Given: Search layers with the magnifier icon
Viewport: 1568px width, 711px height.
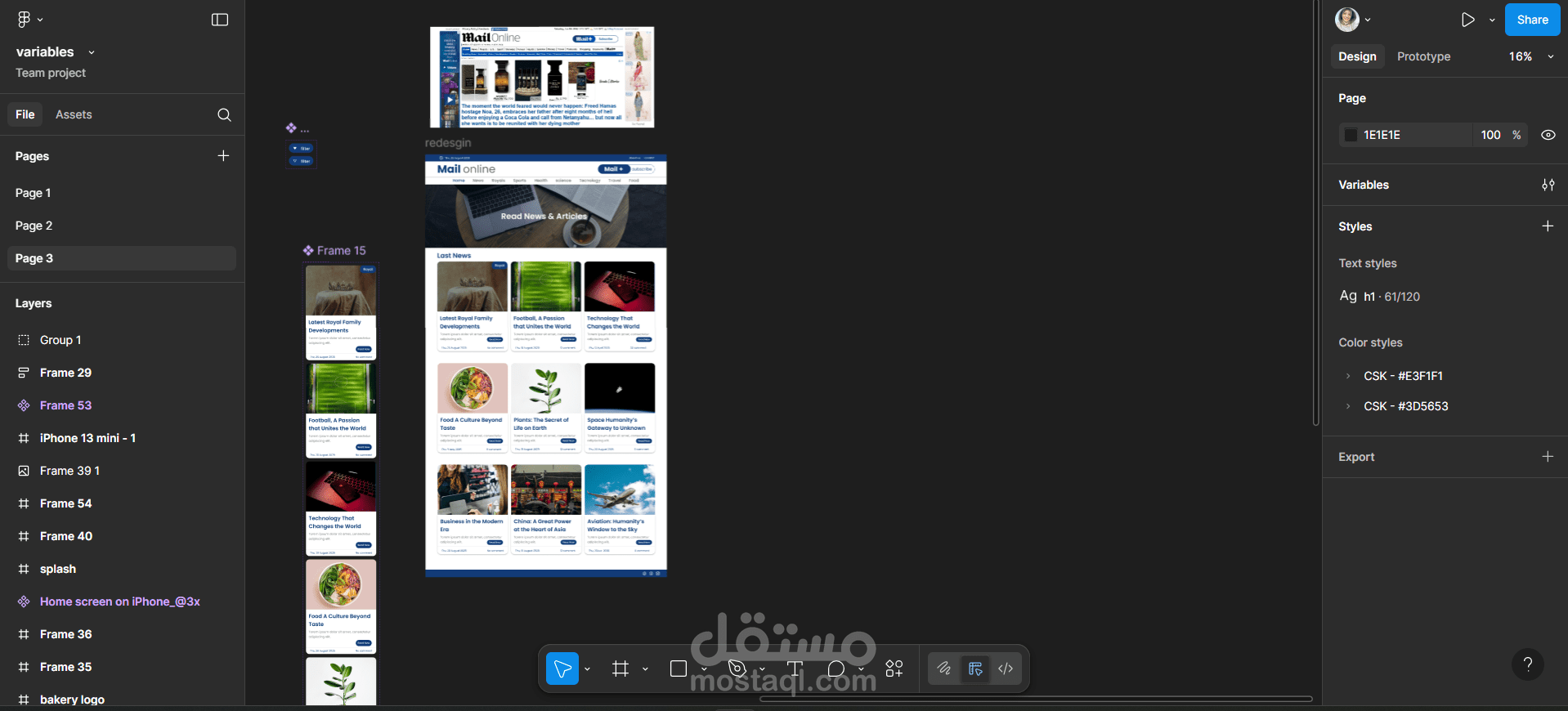Looking at the screenshot, I should pos(224,115).
